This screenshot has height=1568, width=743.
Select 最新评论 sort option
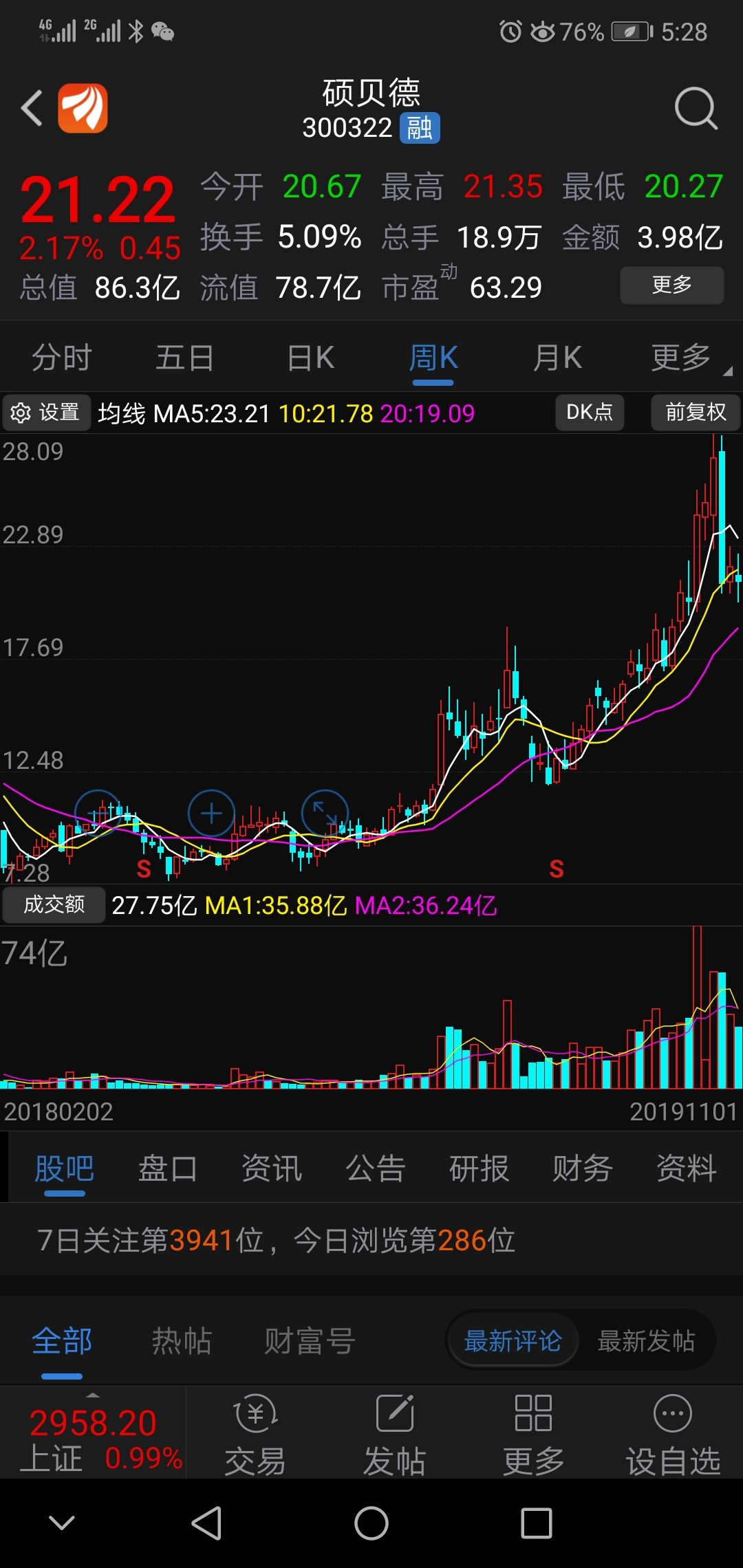coord(513,1341)
